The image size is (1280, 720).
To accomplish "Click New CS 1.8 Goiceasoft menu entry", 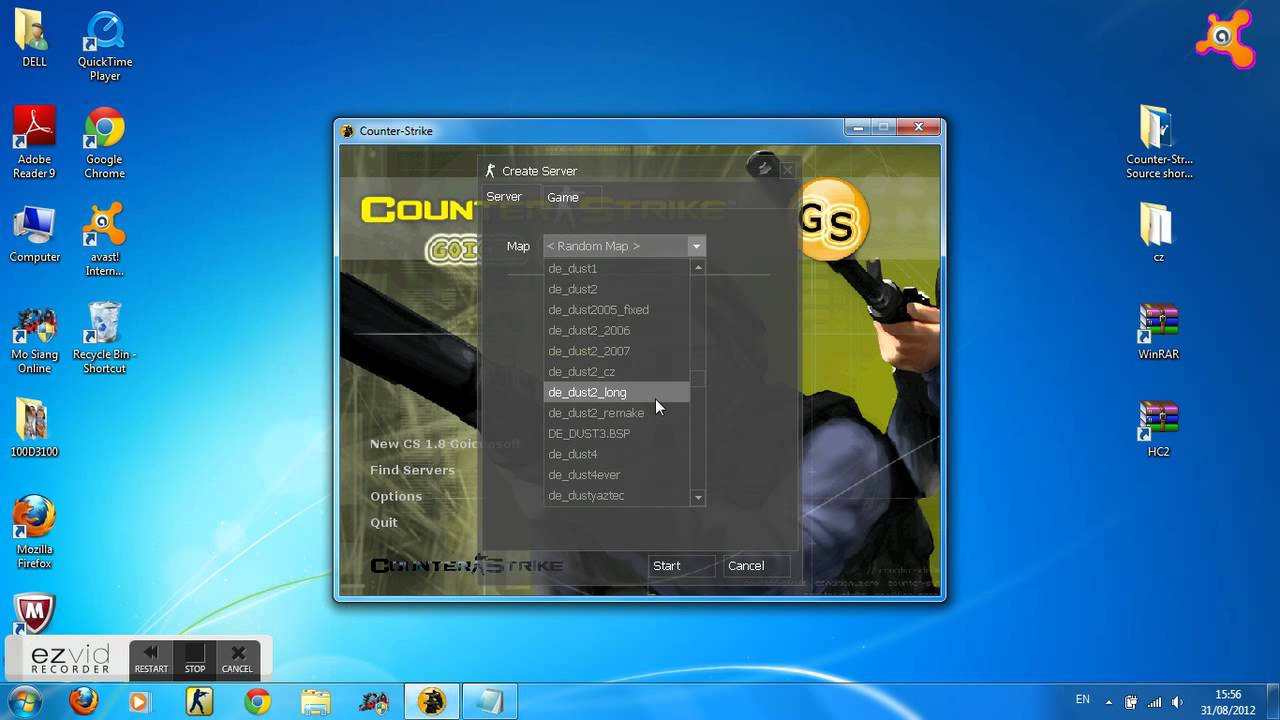I will coord(445,444).
